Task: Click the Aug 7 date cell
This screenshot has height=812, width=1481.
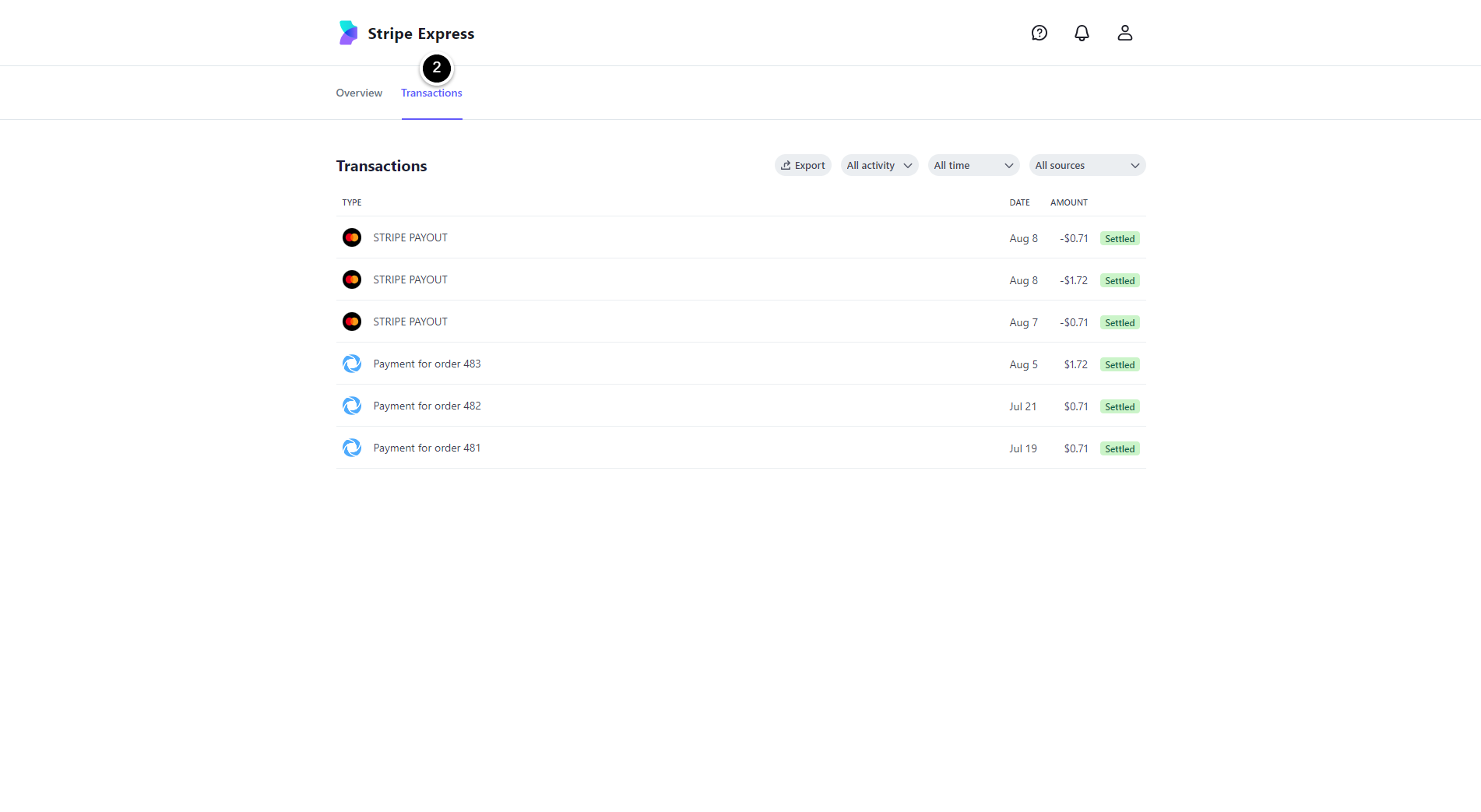Action: click(x=1023, y=322)
